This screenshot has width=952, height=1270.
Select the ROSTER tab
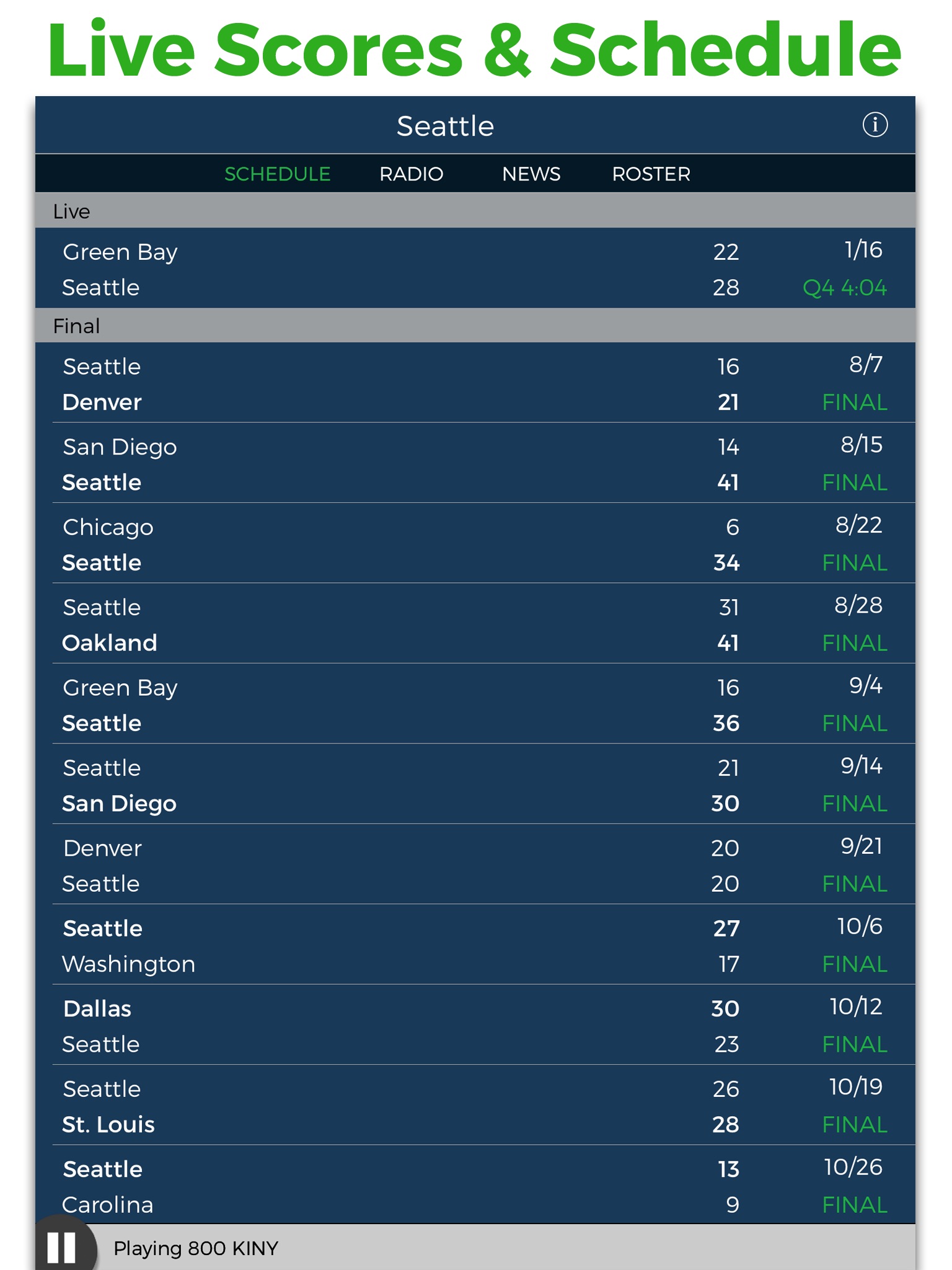[x=651, y=174]
